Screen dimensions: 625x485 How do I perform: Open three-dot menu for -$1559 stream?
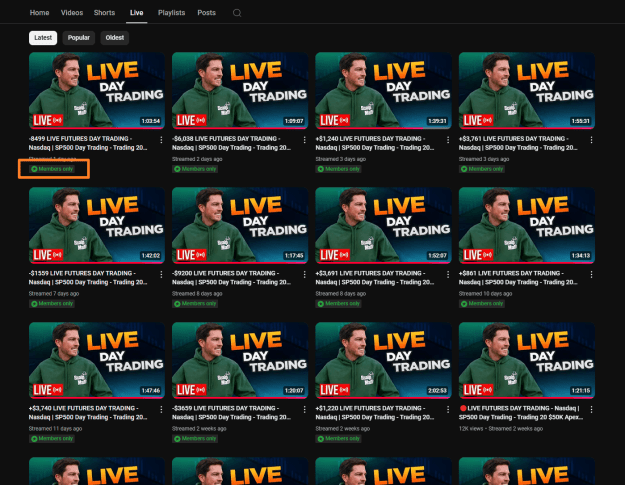click(x=161, y=275)
